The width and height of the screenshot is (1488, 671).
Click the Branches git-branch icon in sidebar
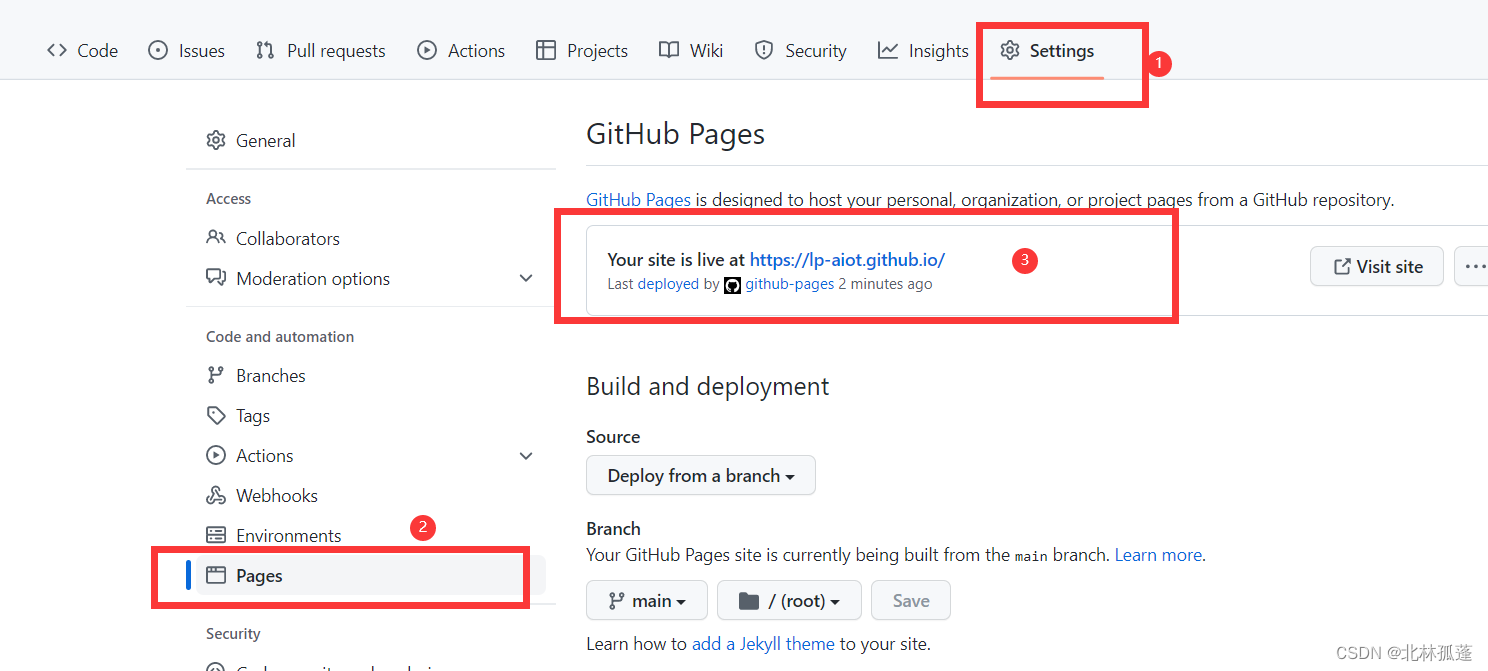pos(216,375)
